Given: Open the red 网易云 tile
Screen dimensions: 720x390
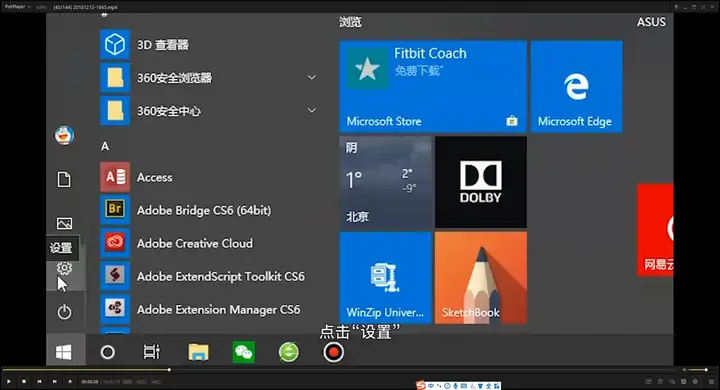Looking at the screenshot, I should (x=655, y=230).
